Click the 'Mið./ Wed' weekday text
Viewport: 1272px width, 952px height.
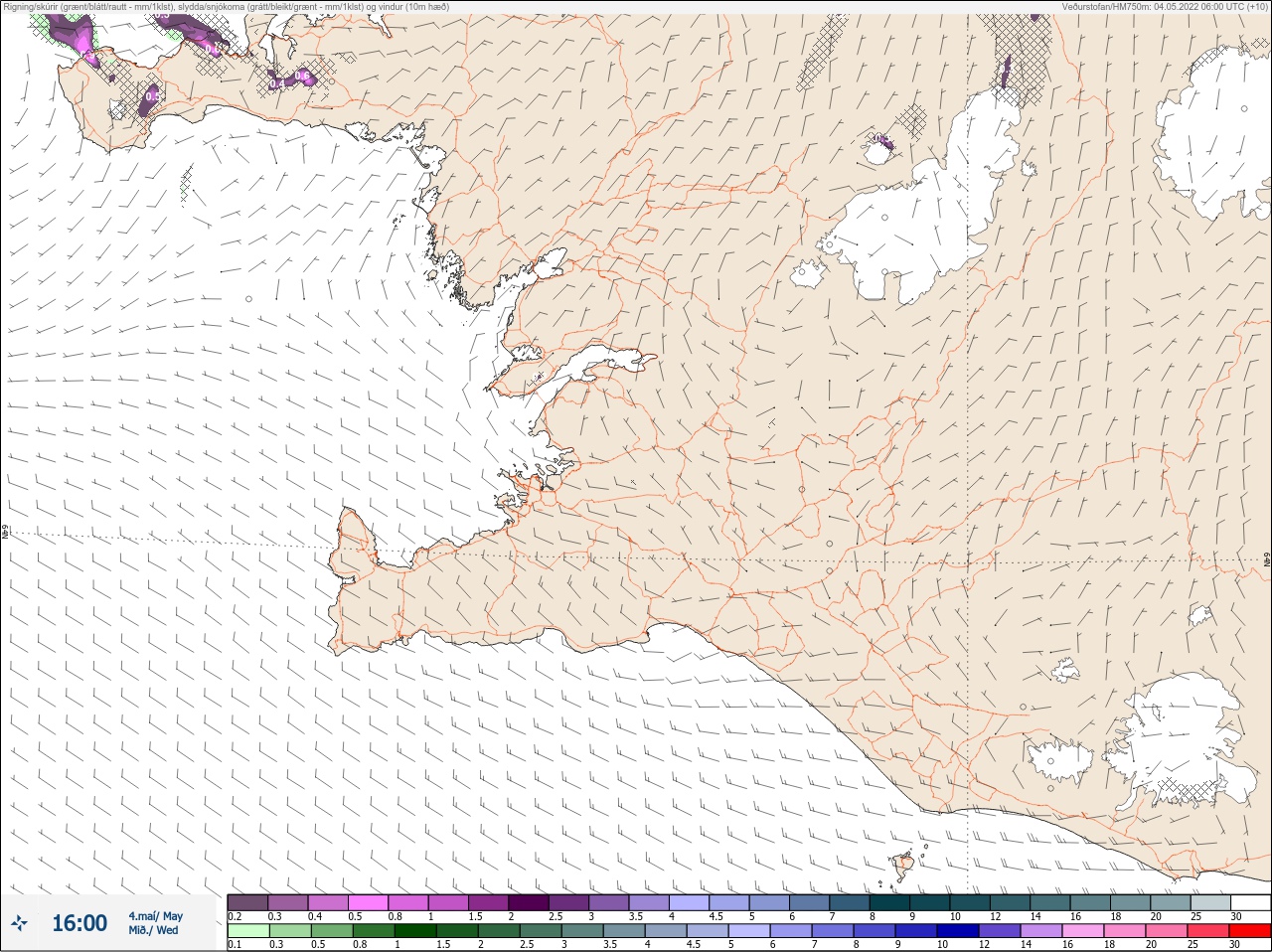point(153,930)
